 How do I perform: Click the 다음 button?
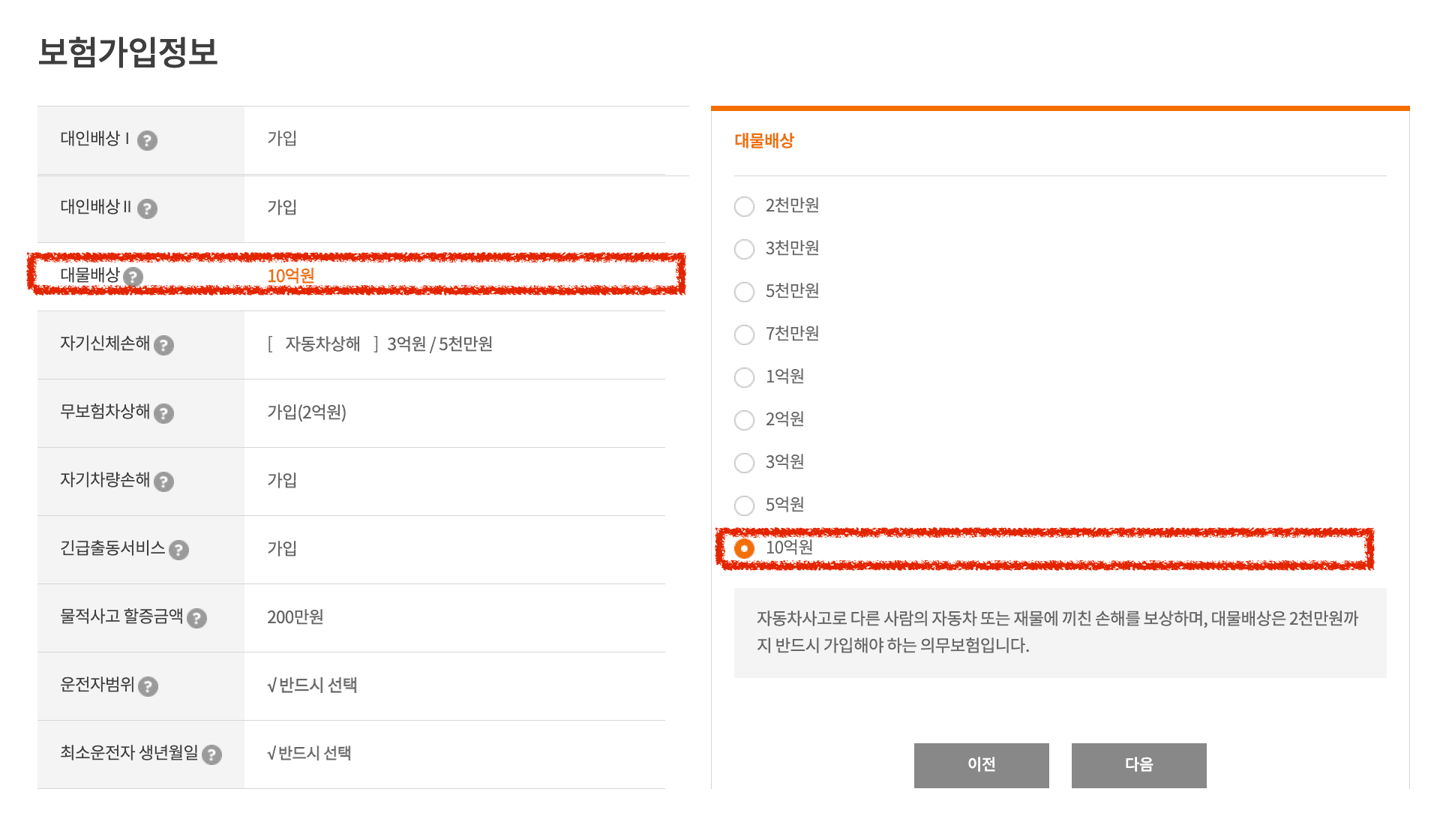(1138, 765)
